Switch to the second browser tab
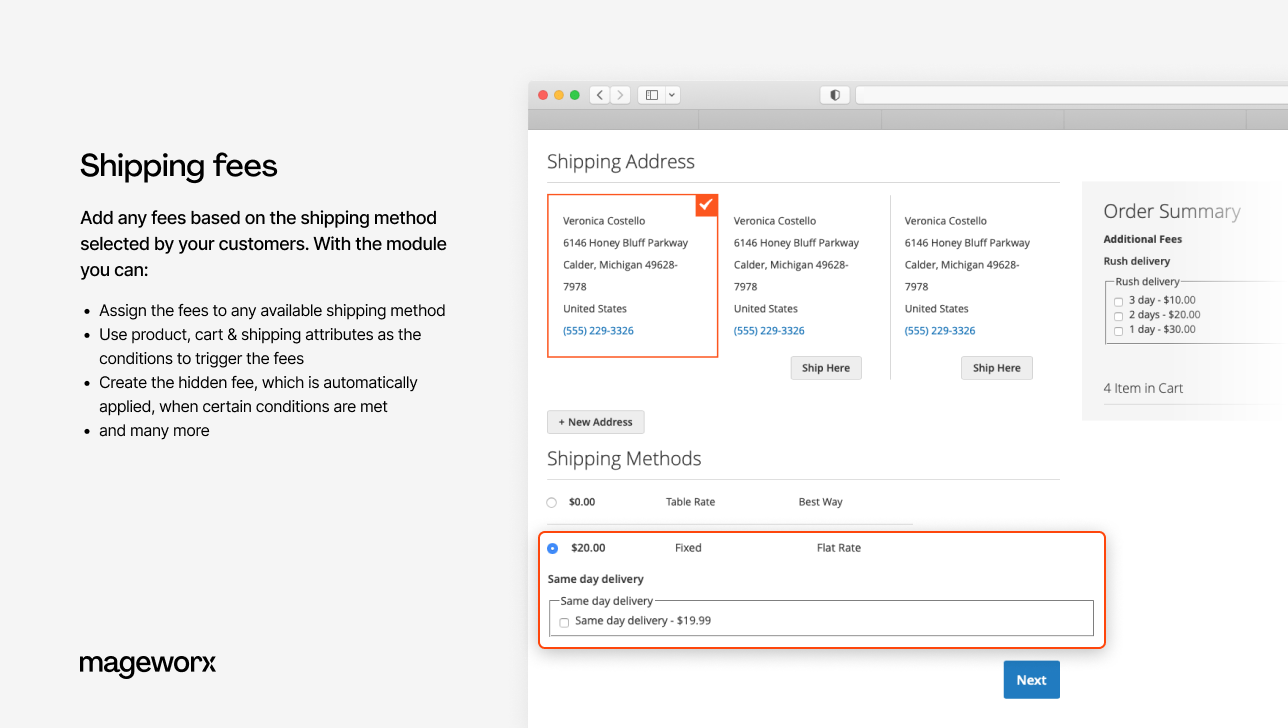Screen dimensions: 1288x728 pos(789,119)
